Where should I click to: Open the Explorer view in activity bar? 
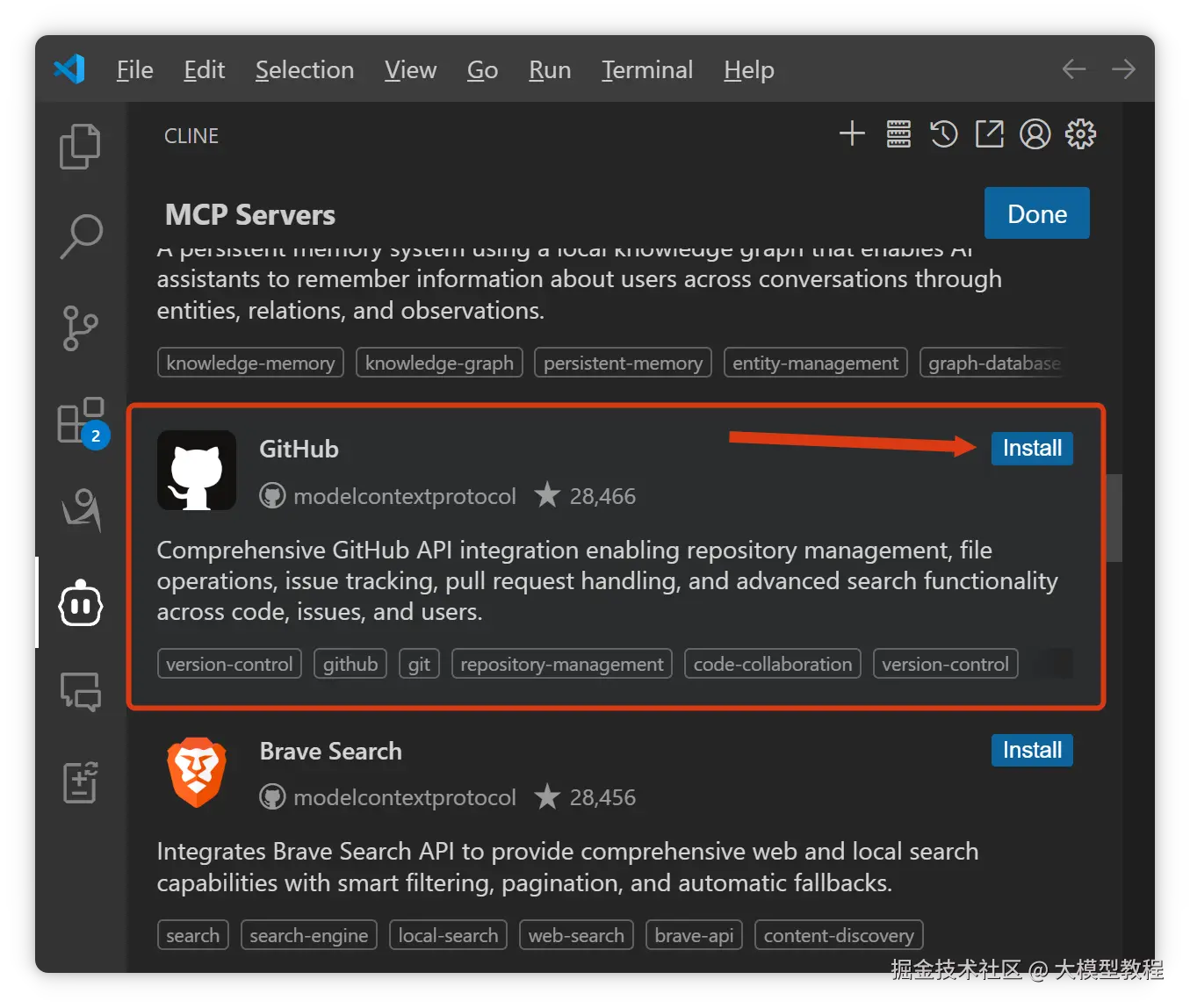click(80, 146)
